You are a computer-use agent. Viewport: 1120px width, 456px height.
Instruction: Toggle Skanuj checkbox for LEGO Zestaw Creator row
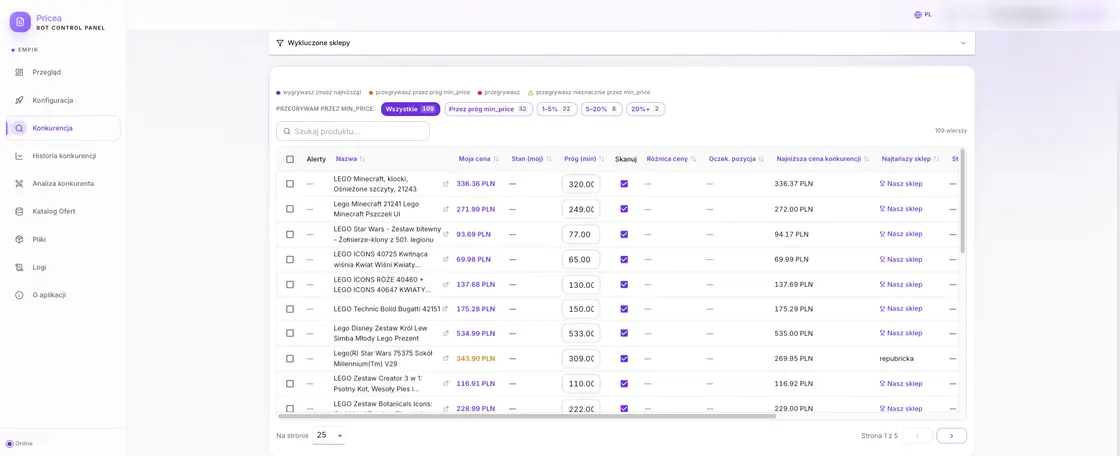[624, 383]
